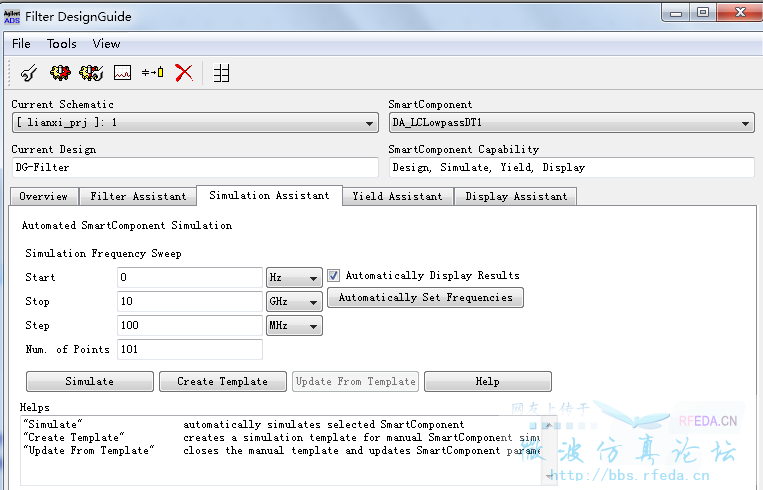Open the Step frequency unit dropdown (MHz)
763x490 pixels.
(294, 326)
